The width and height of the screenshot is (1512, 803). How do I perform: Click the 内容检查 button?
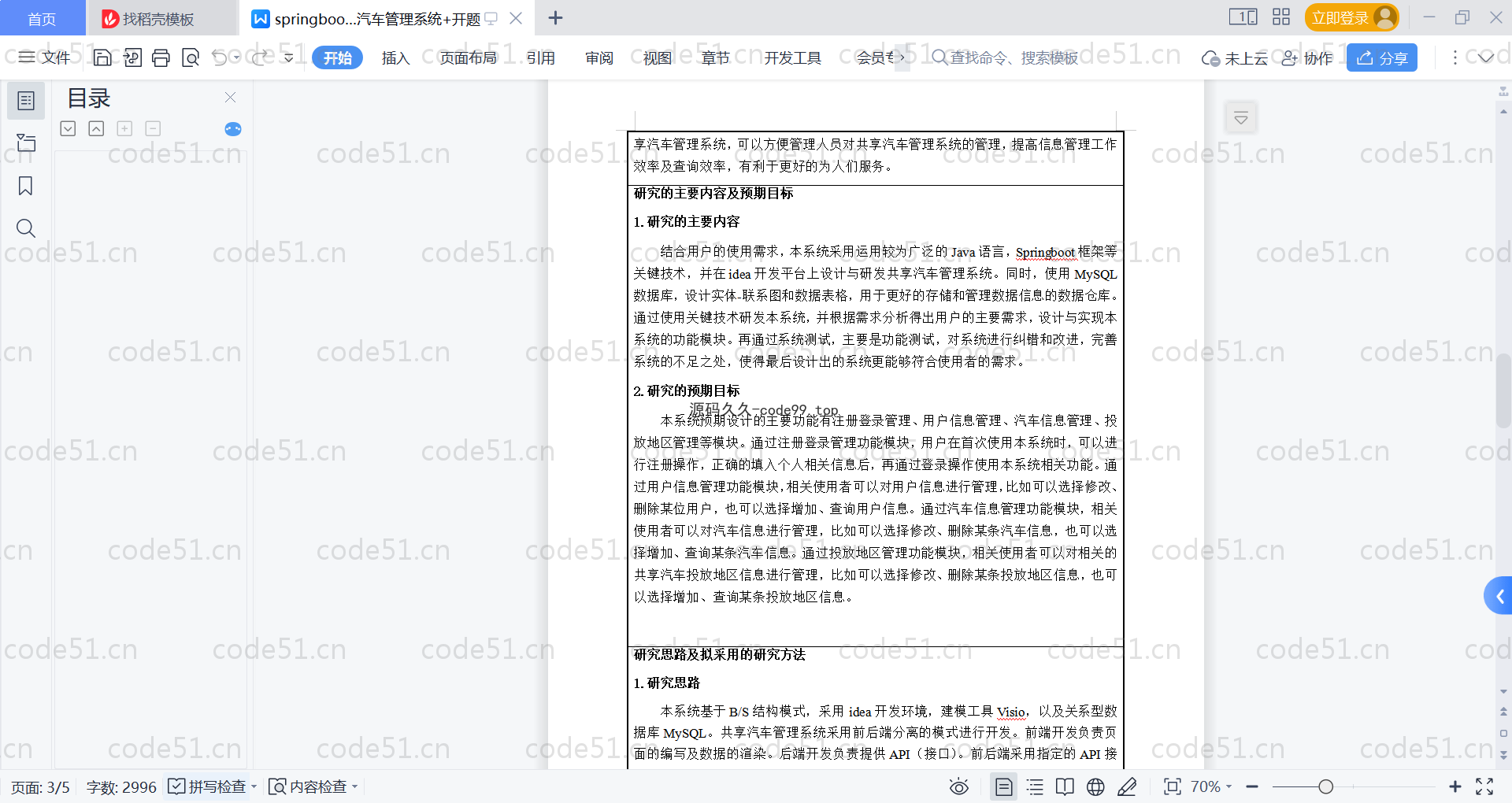coord(308,786)
